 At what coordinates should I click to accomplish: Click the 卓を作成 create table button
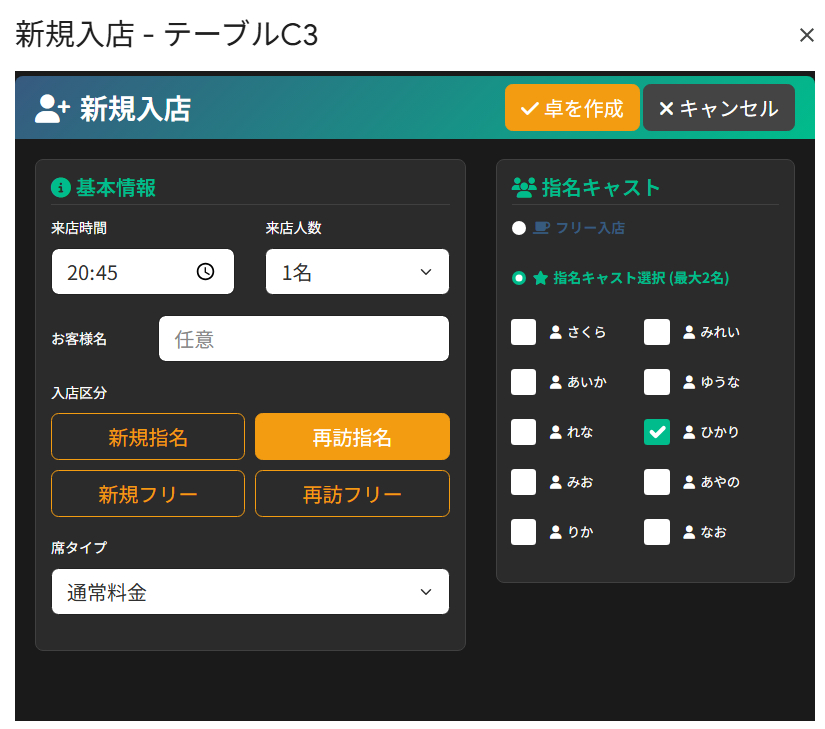(x=572, y=108)
